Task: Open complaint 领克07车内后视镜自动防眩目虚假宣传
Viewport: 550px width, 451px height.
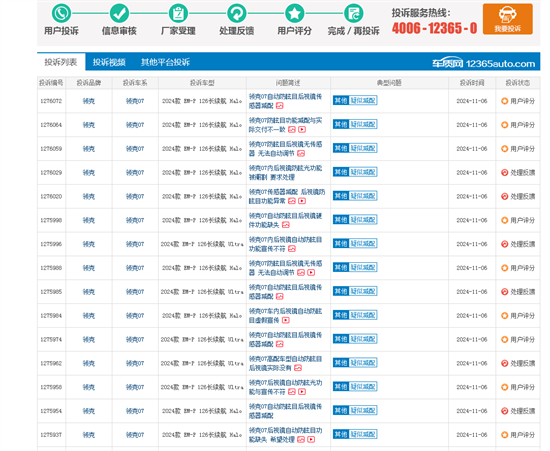Action: point(286,316)
